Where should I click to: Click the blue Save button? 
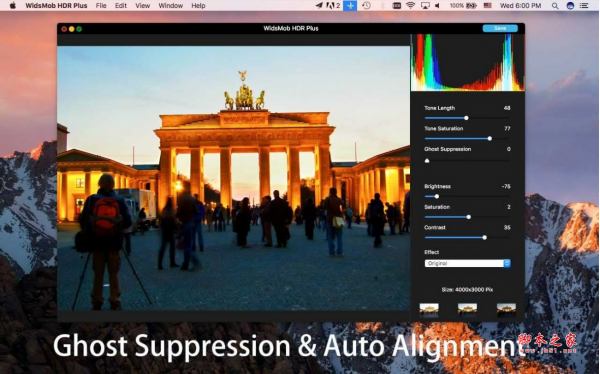coord(500,28)
